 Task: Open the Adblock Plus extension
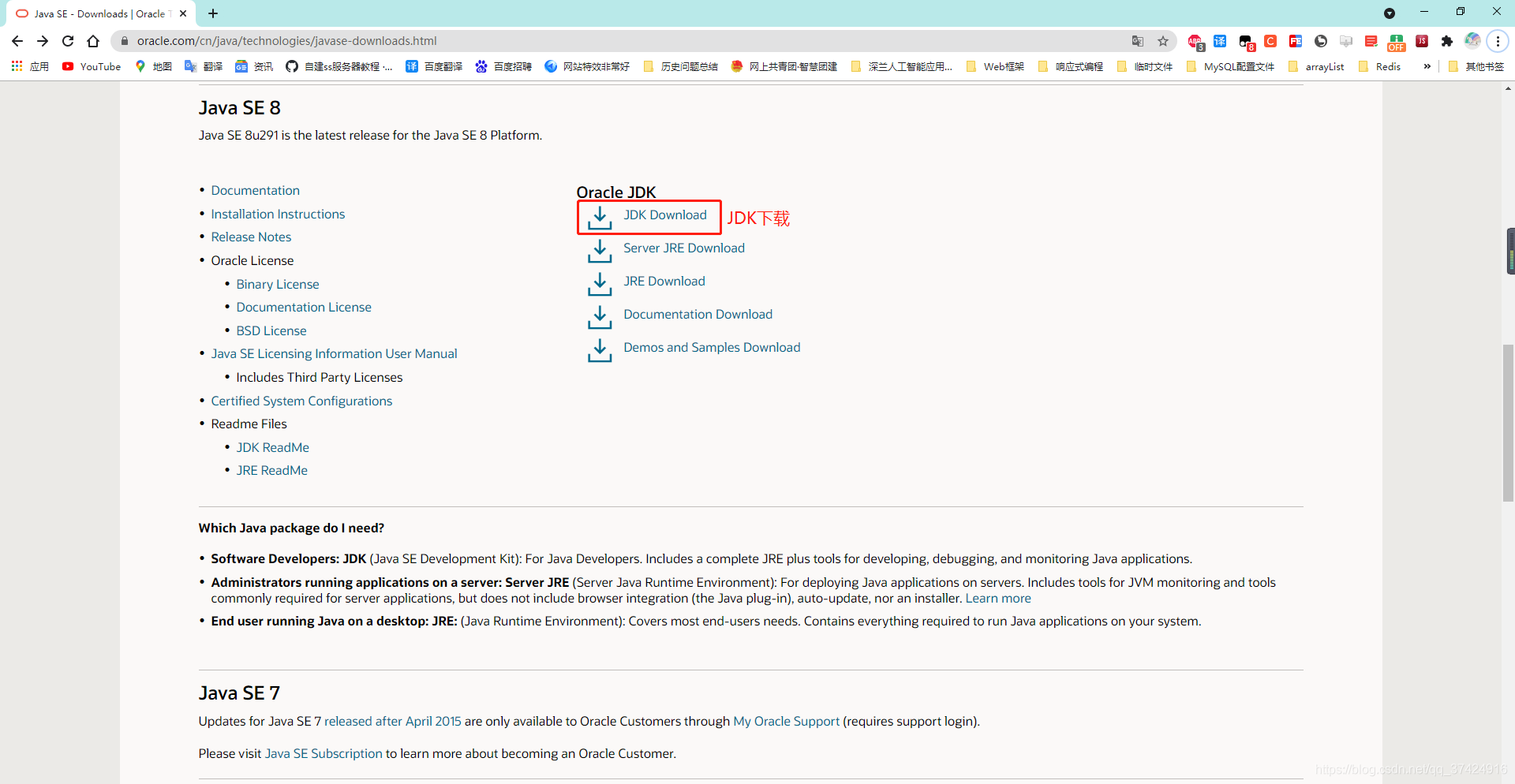click(1195, 41)
